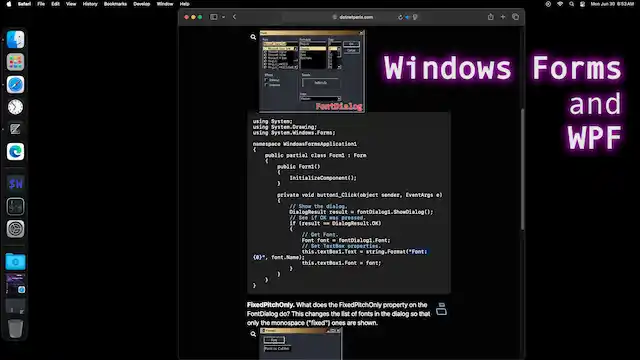The width and height of the screenshot is (640, 360).
Task: Launch Microsoft Edge from the Dock
Action: pos(16,152)
